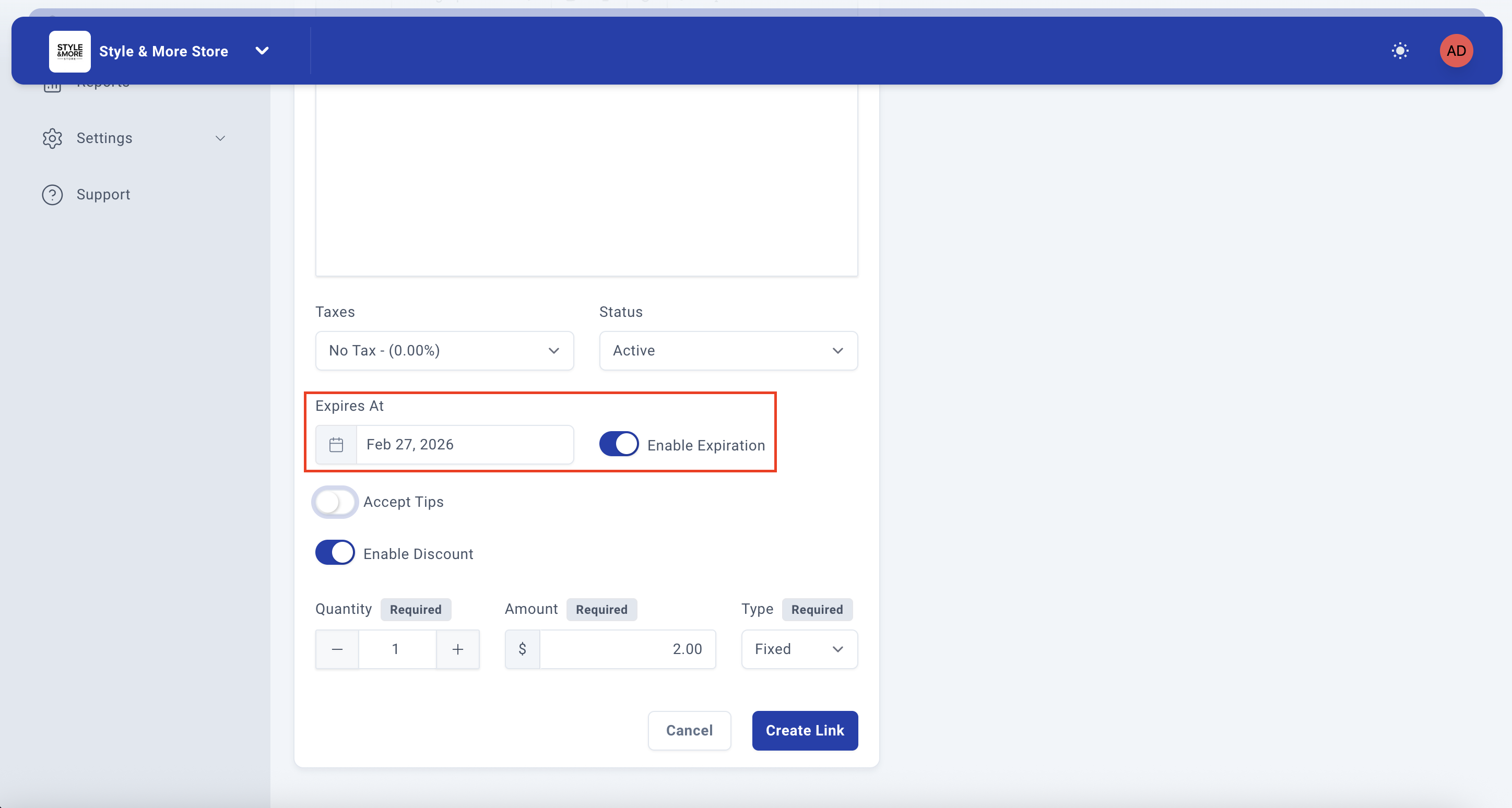Click the Cancel button
The image size is (1512, 808).
tap(689, 731)
